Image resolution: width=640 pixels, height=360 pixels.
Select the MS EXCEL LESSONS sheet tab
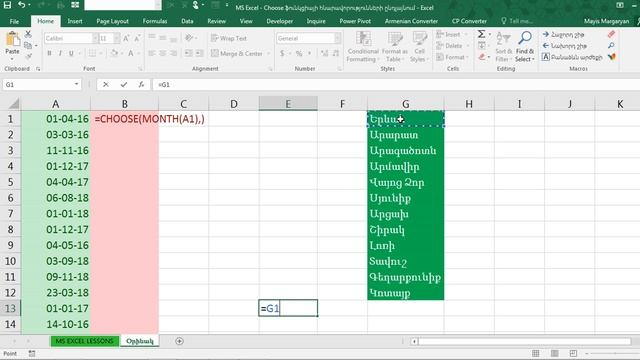84,341
